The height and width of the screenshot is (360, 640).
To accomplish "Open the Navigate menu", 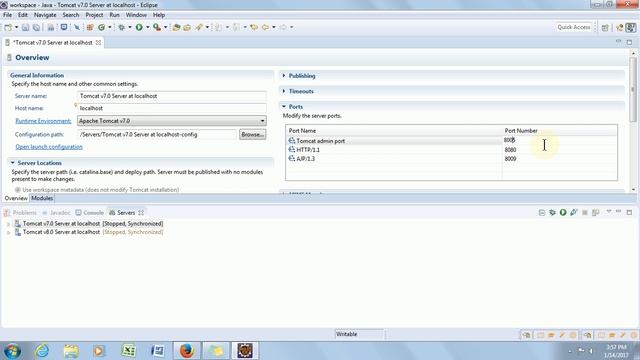I will tap(45, 15).
